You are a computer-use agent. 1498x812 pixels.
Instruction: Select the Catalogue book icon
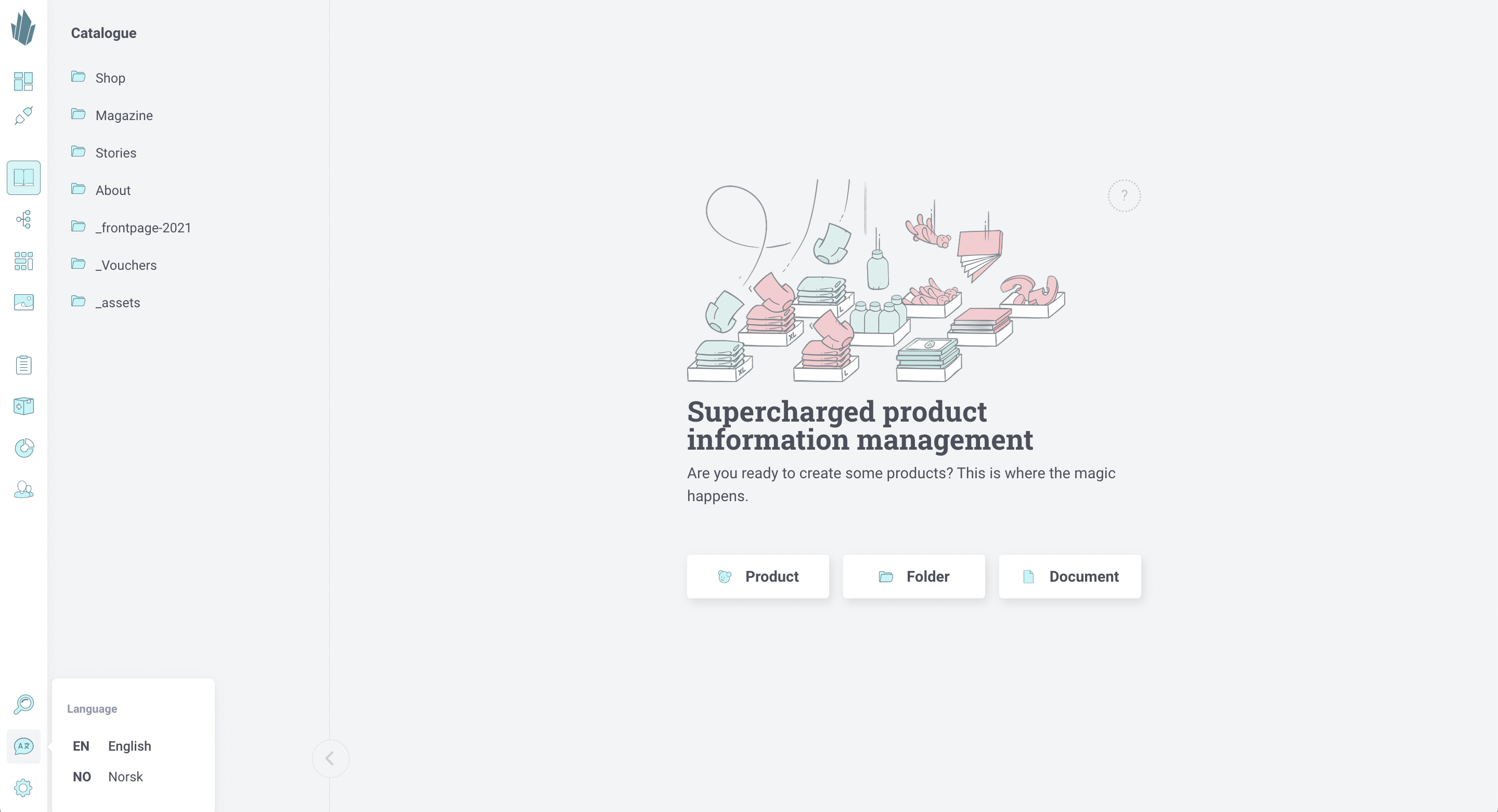23,177
